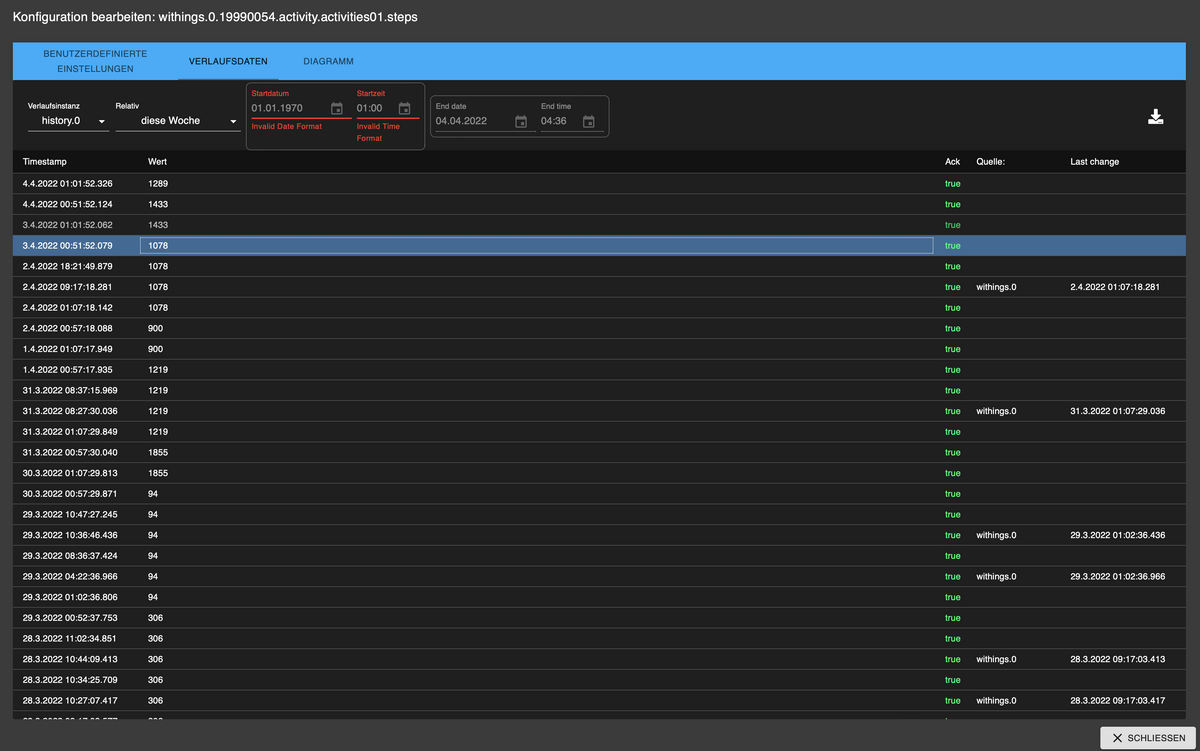Select the row with timestamp 2.4.2022 01:07:18.142
This screenshot has width=1200, height=751.
coord(600,308)
